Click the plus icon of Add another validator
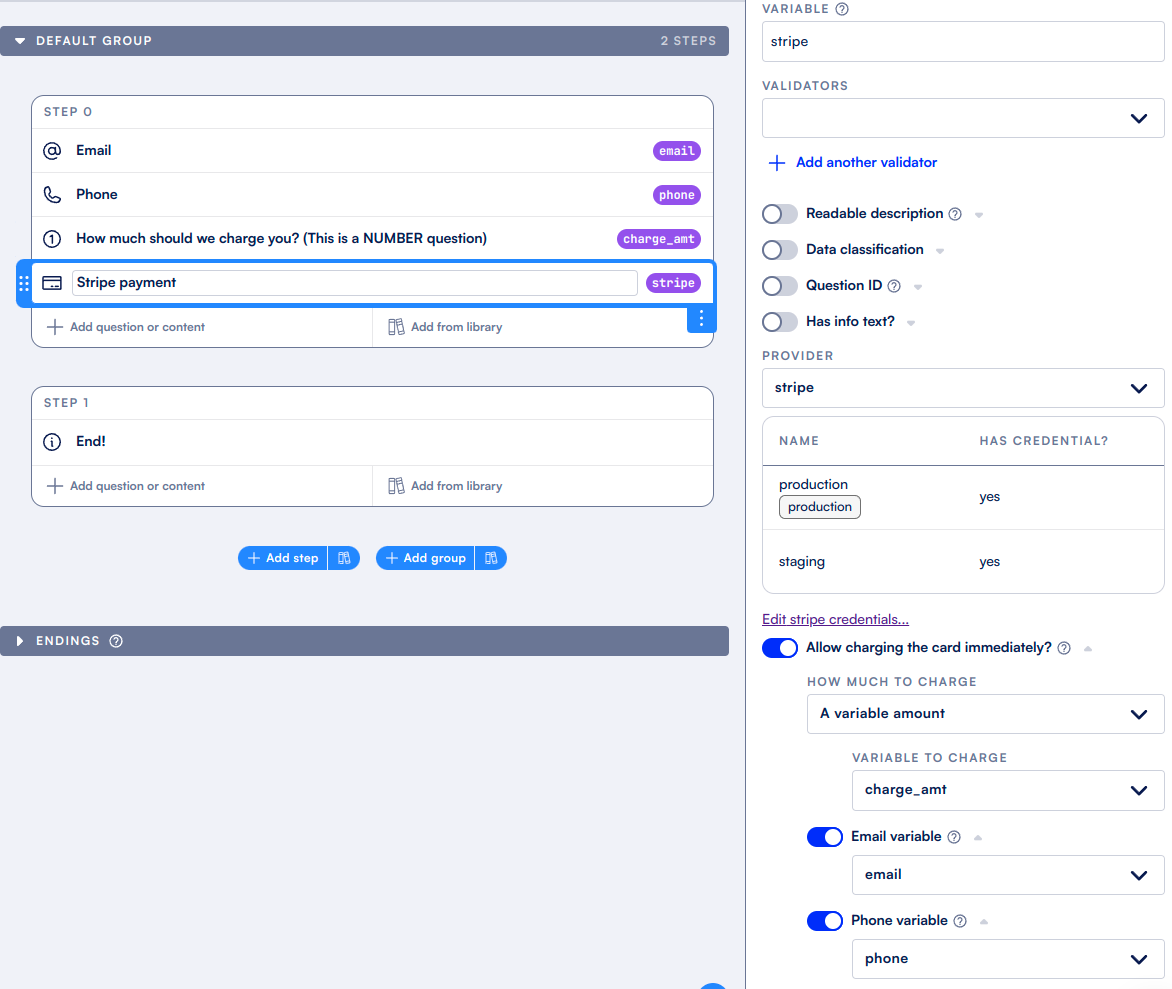The image size is (1172, 989). 777,163
